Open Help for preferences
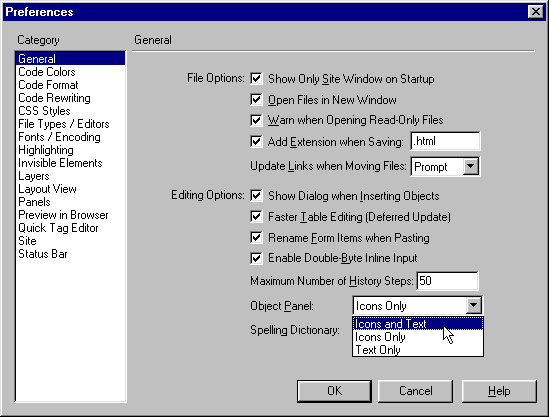 click(x=499, y=391)
